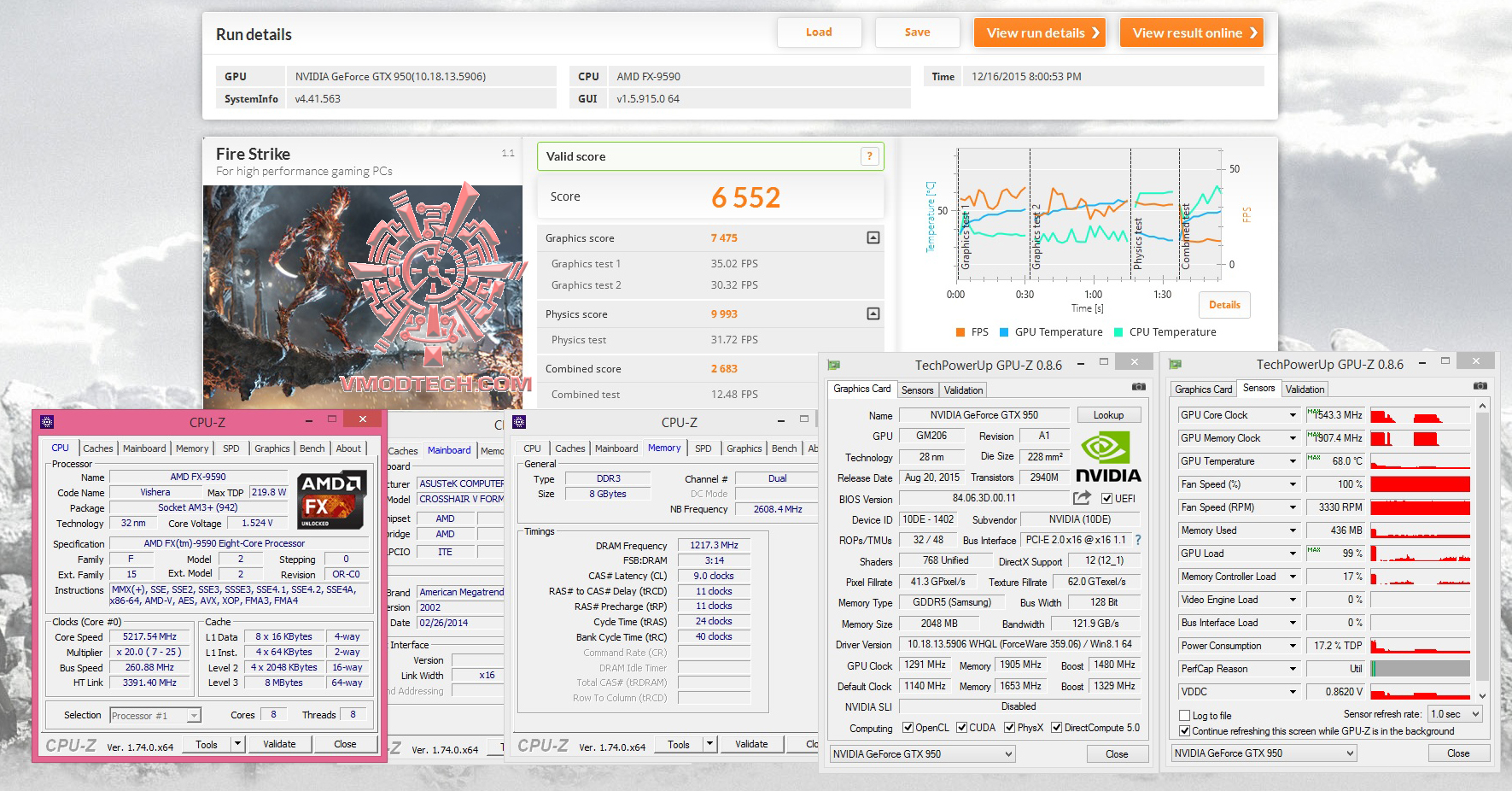Click the Core Speed value 5217.54 MHz
Viewport: 1512px width, 791px height.
[149, 636]
